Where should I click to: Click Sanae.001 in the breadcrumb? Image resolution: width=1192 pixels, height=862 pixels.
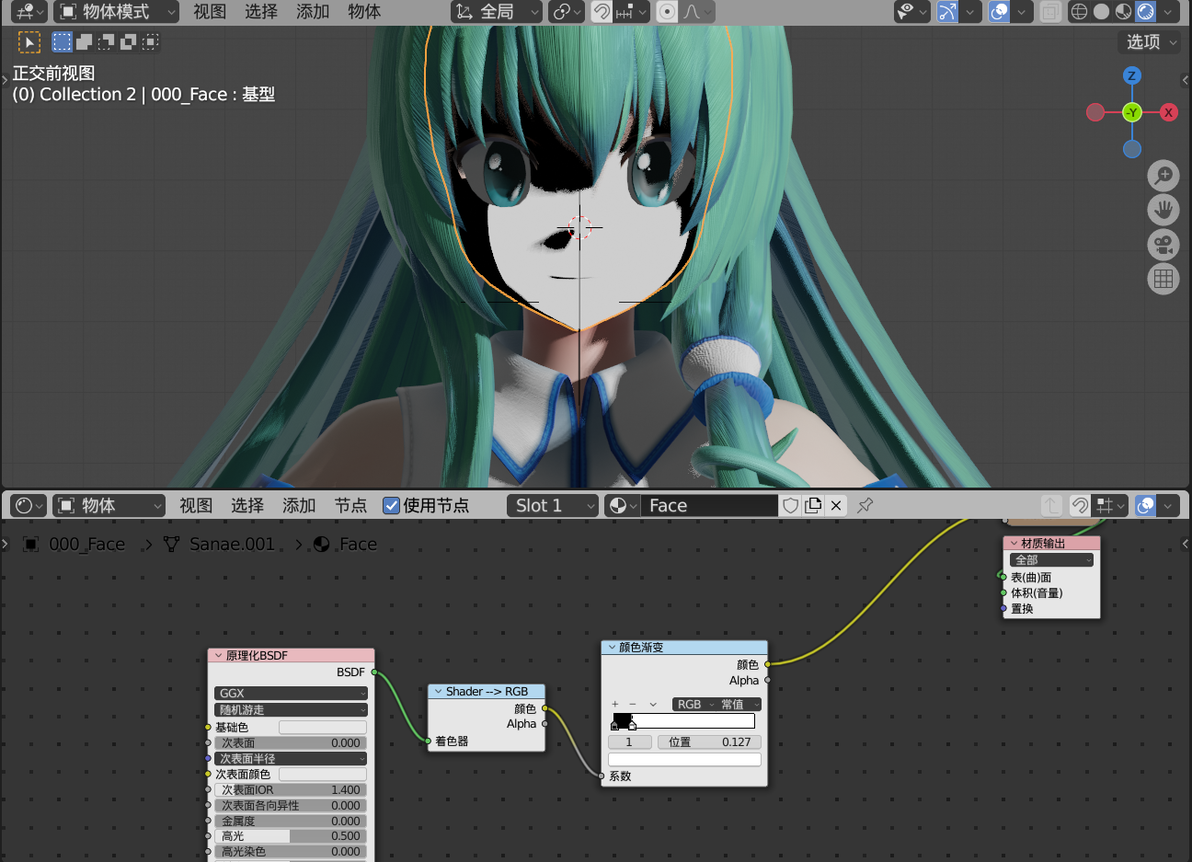click(232, 544)
